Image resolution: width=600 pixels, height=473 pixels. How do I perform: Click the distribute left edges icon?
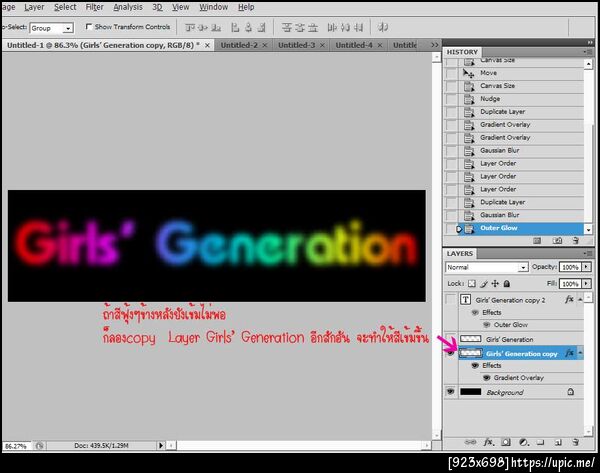[332, 27]
